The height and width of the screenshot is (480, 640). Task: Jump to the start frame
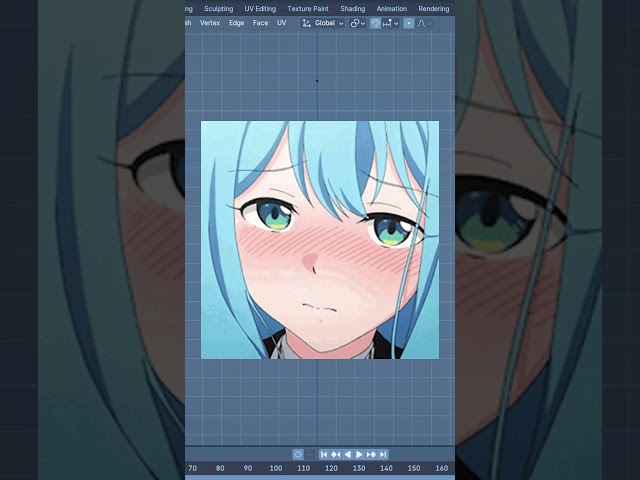point(324,454)
